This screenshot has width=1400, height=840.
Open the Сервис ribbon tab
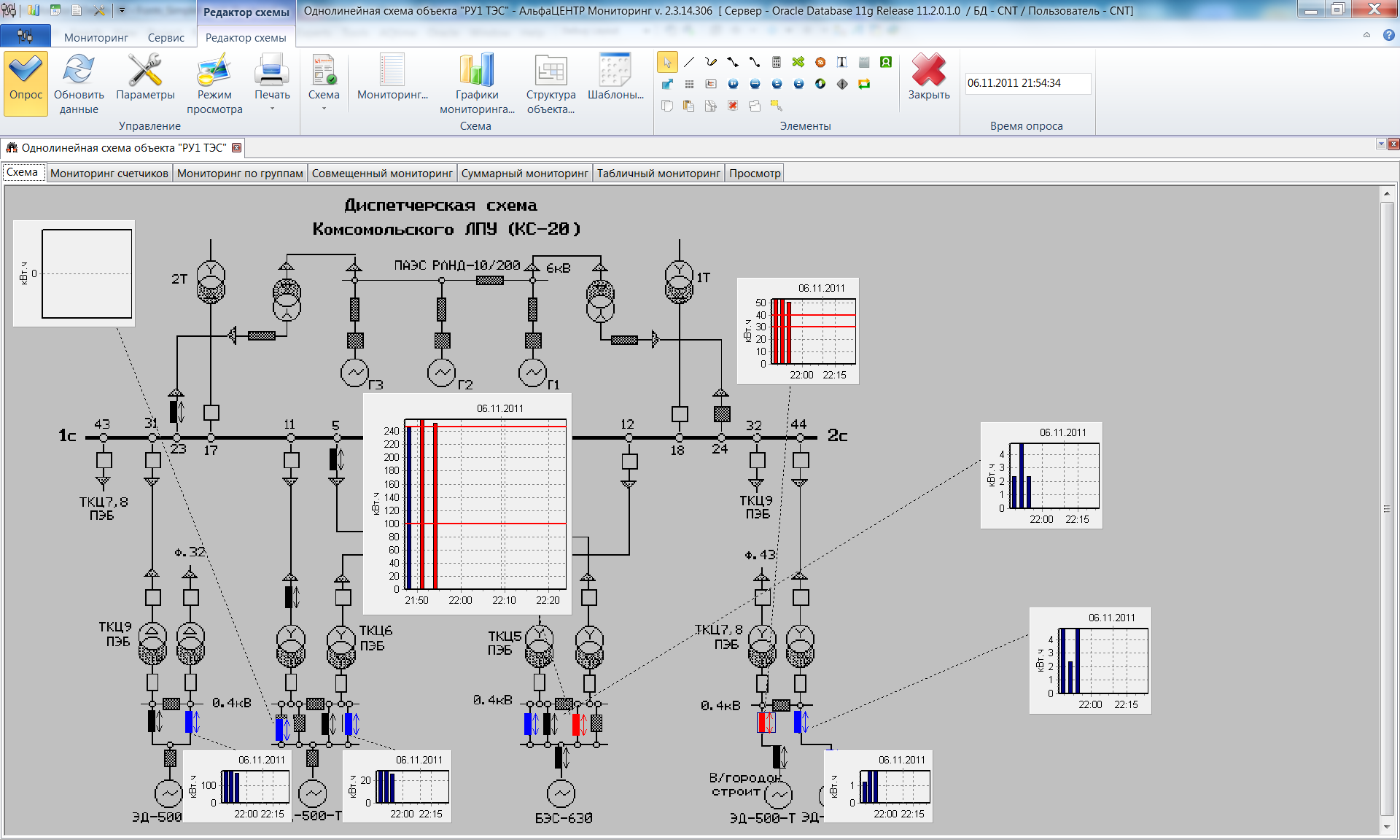[x=166, y=37]
